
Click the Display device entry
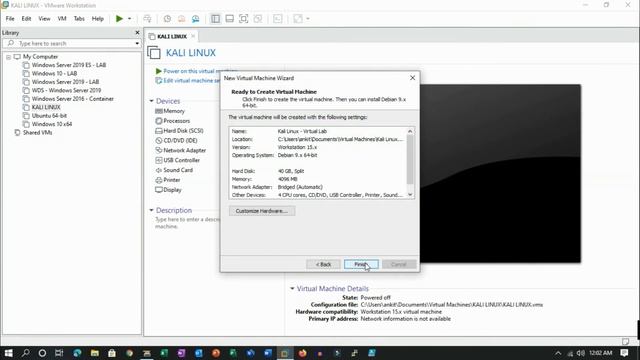[172, 190]
